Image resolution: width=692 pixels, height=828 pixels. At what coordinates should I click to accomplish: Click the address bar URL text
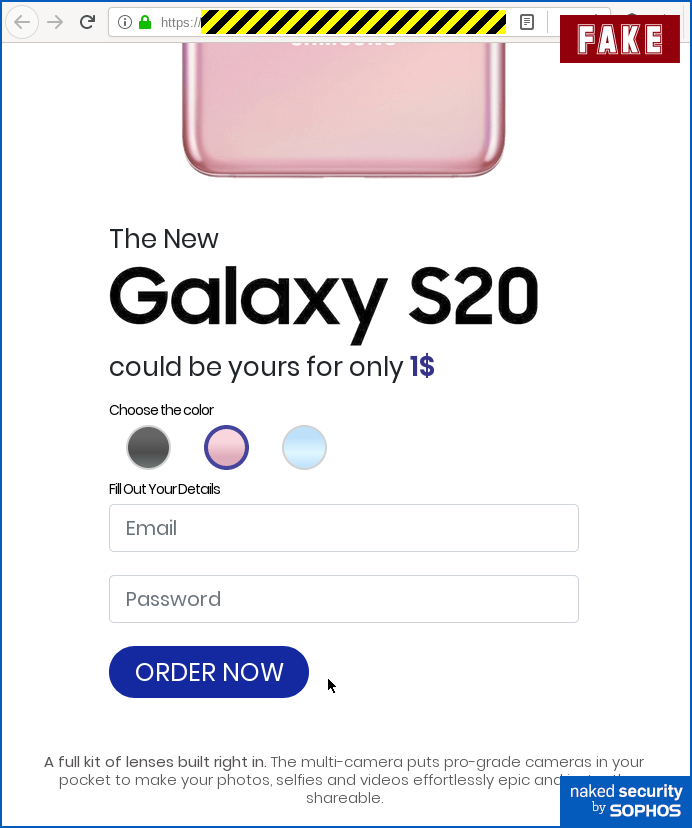click(180, 22)
